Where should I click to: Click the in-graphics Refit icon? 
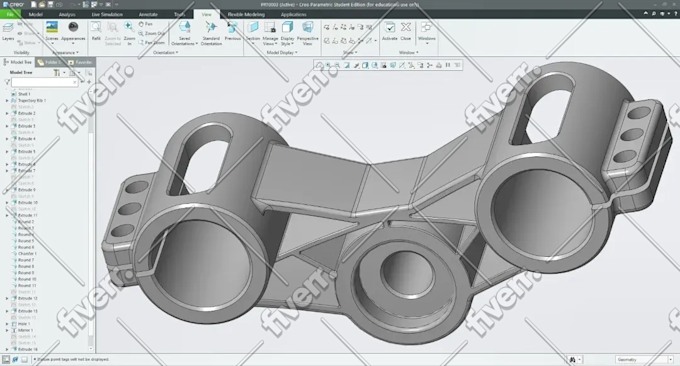click(x=319, y=65)
